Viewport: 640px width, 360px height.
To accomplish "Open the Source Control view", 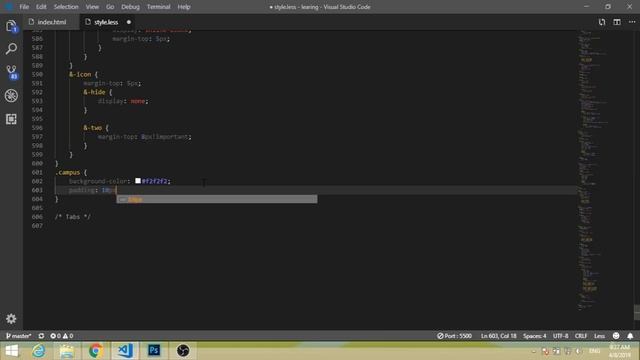I will (x=11, y=72).
